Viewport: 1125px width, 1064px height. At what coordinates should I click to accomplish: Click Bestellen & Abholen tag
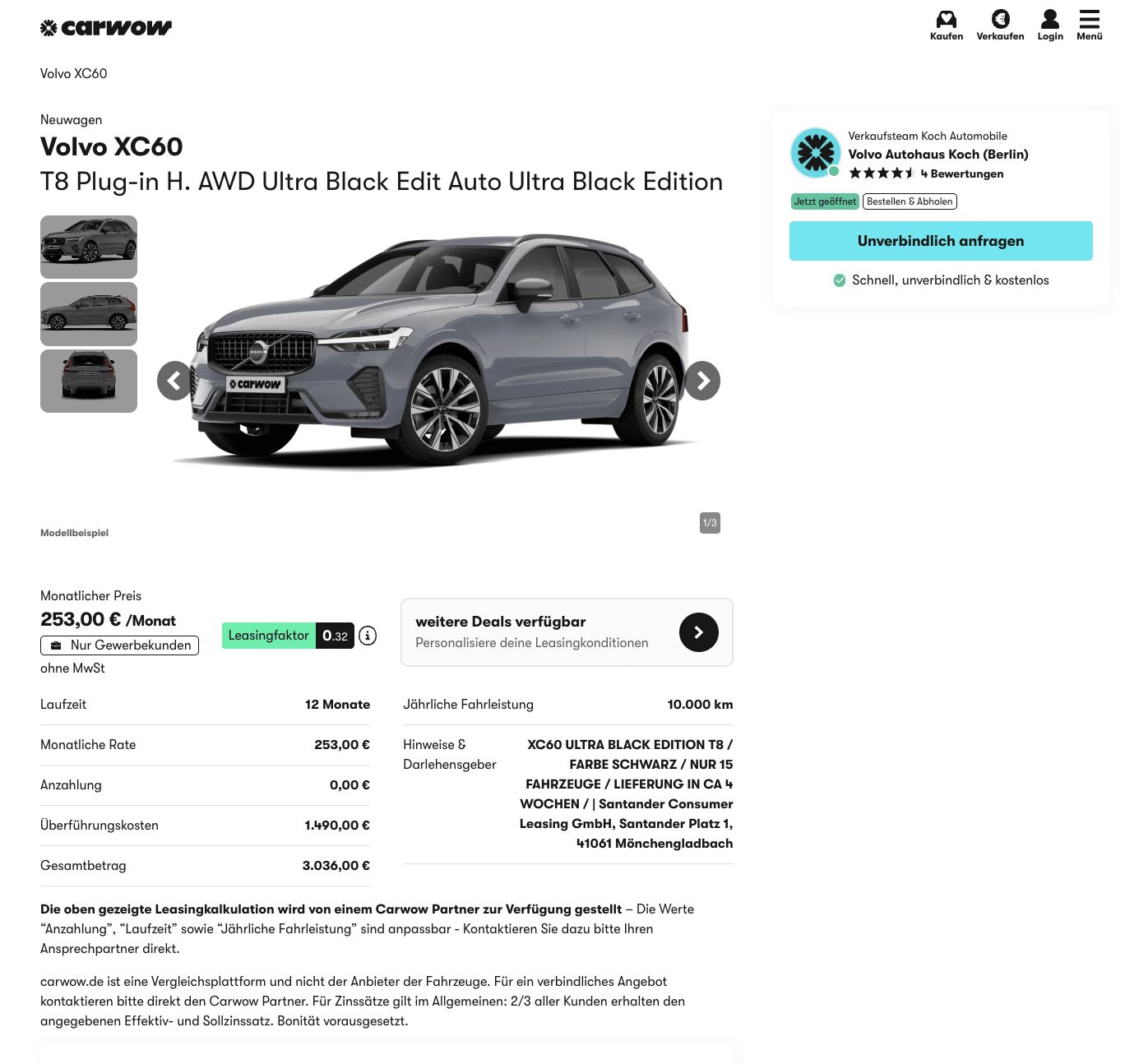(910, 201)
